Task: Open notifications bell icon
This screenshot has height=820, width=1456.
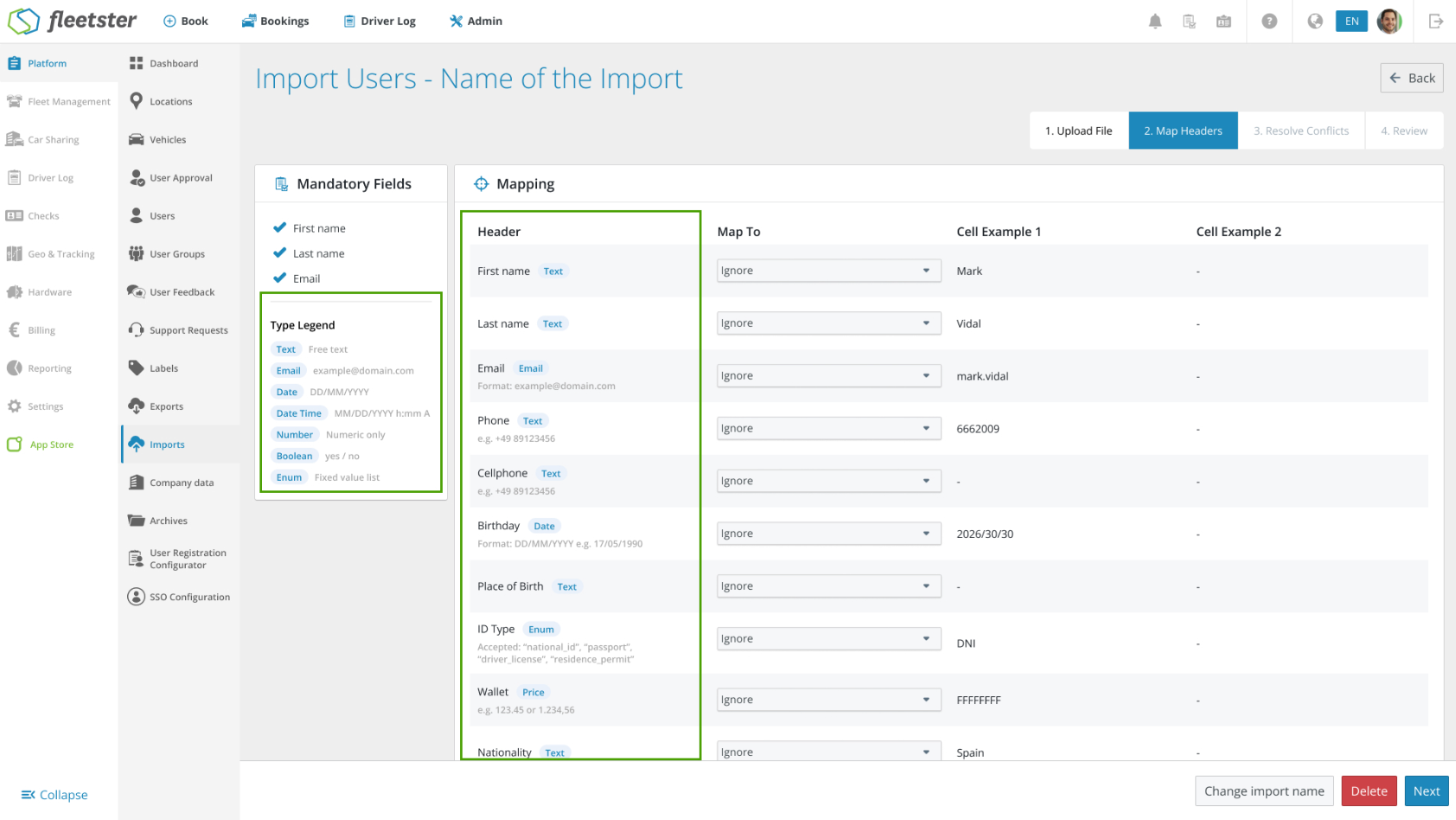Action: click(x=1155, y=22)
